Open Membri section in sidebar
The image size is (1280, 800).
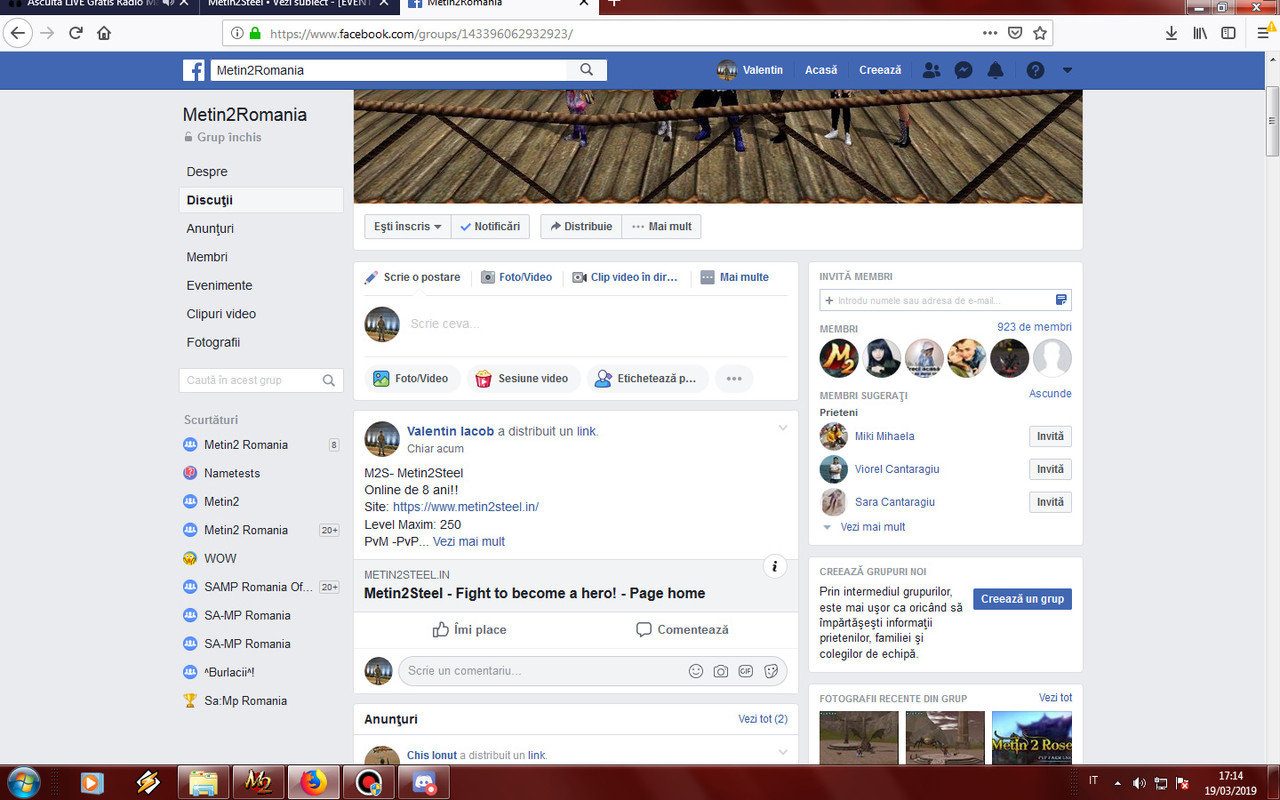207,257
